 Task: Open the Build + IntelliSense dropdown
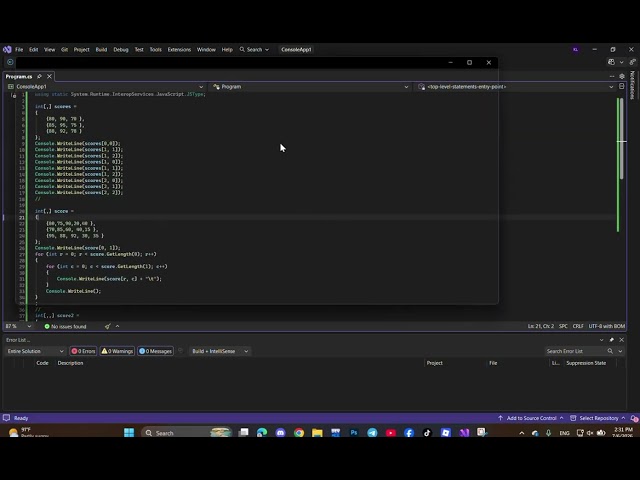(220, 351)
